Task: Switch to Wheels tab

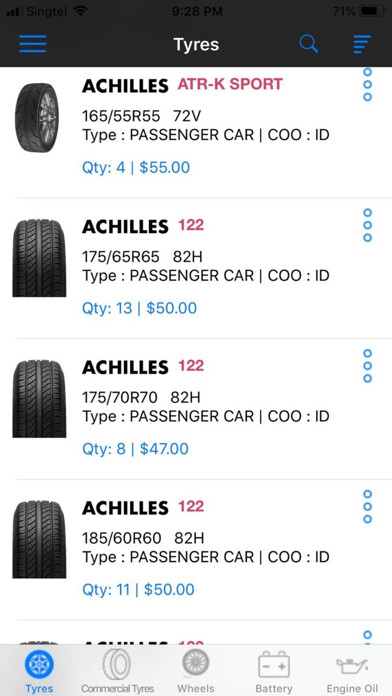Action: [x=195, y=671]
